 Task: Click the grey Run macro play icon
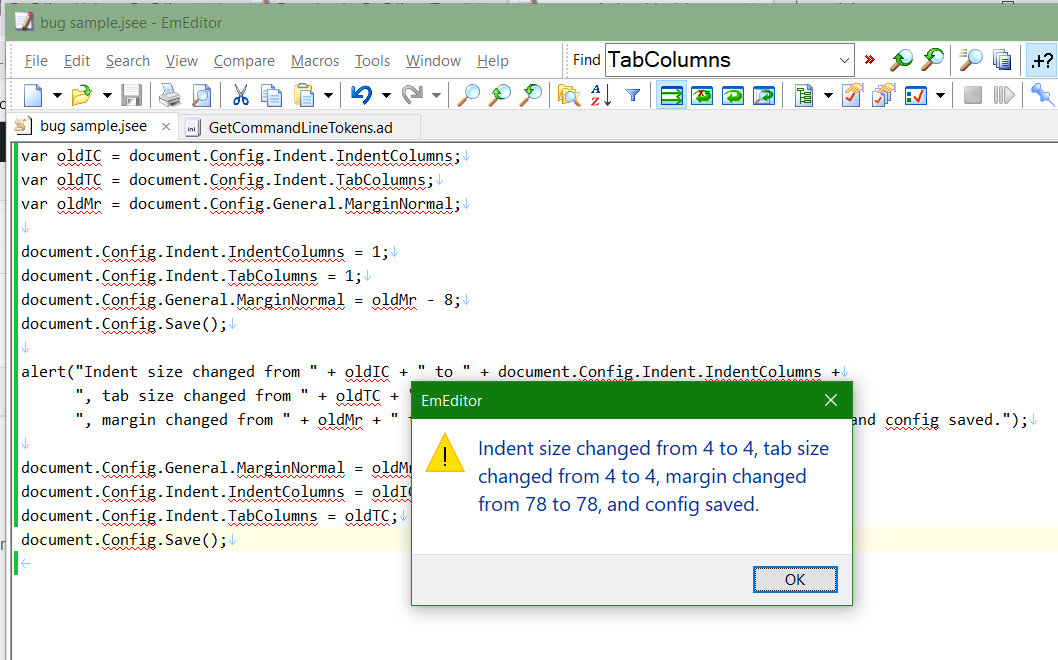point(1004,95)
